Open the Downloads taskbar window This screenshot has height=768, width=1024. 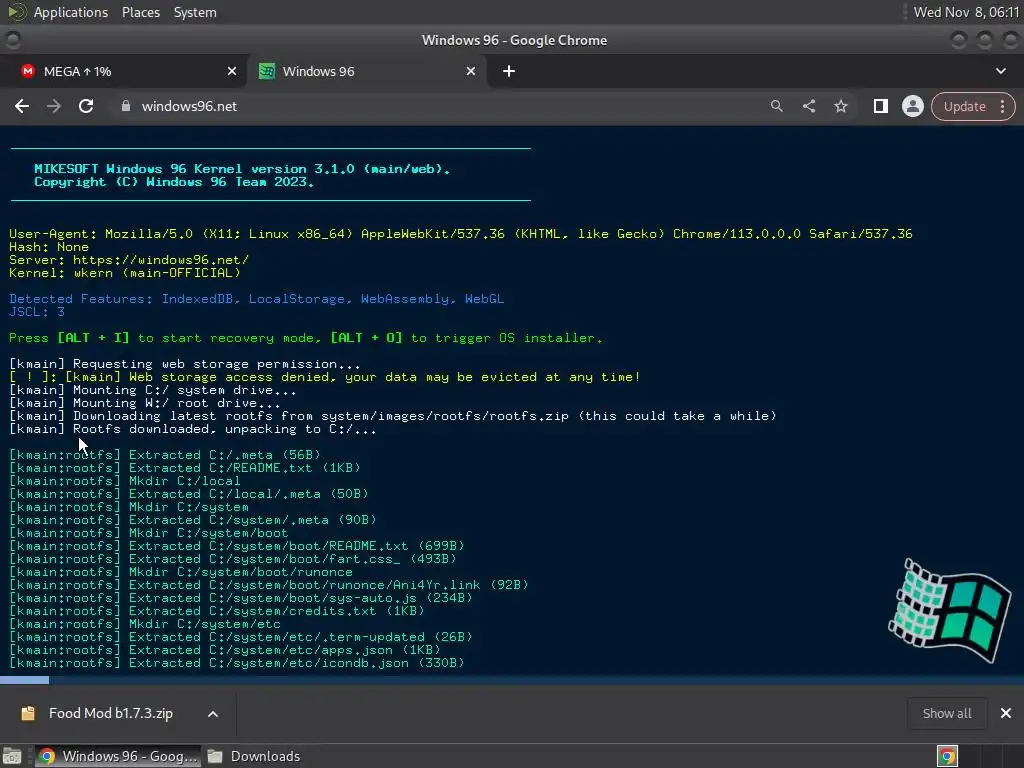click(x=255, y=756)
